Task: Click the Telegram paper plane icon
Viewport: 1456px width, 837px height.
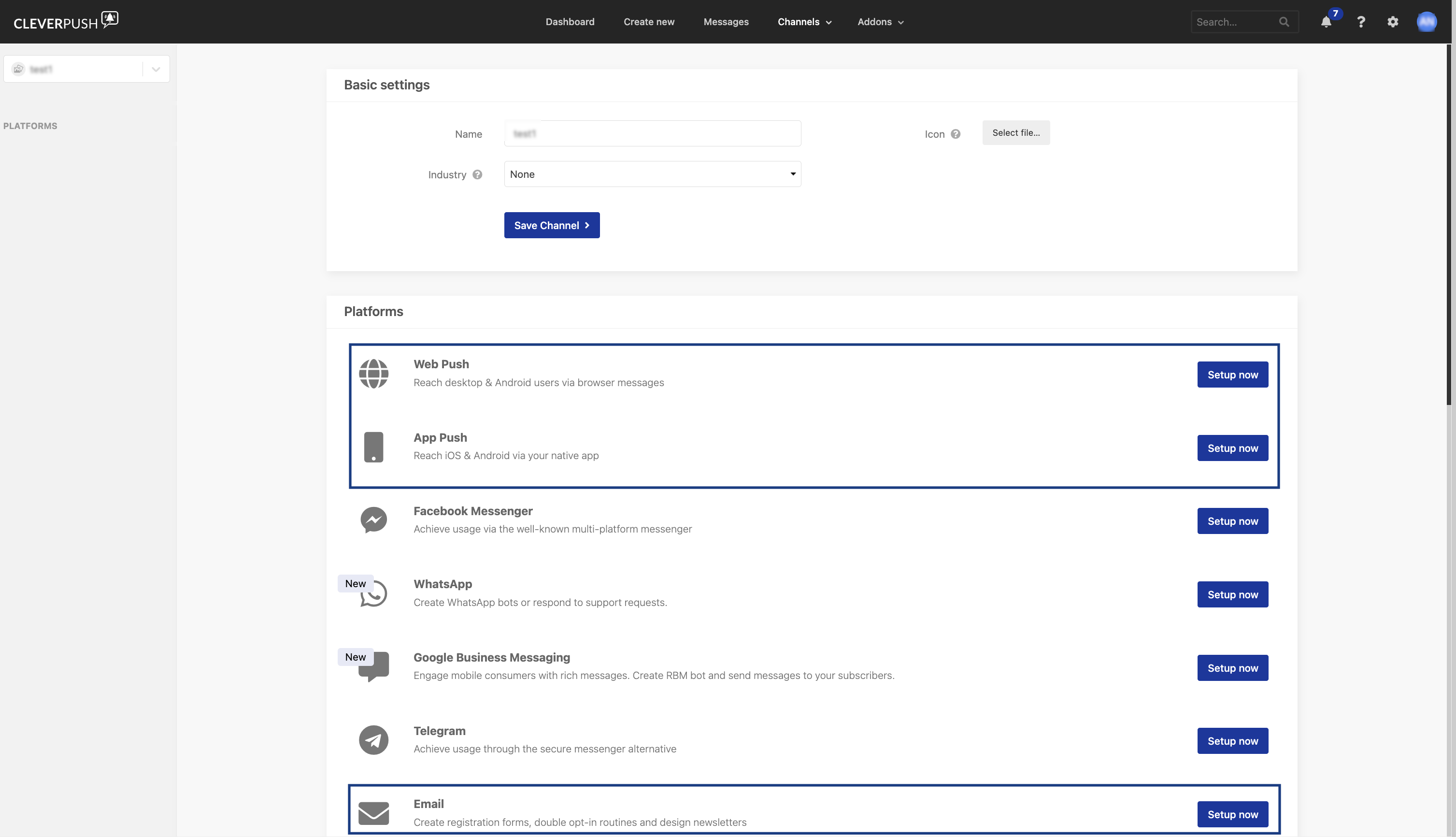Action: 373,740
